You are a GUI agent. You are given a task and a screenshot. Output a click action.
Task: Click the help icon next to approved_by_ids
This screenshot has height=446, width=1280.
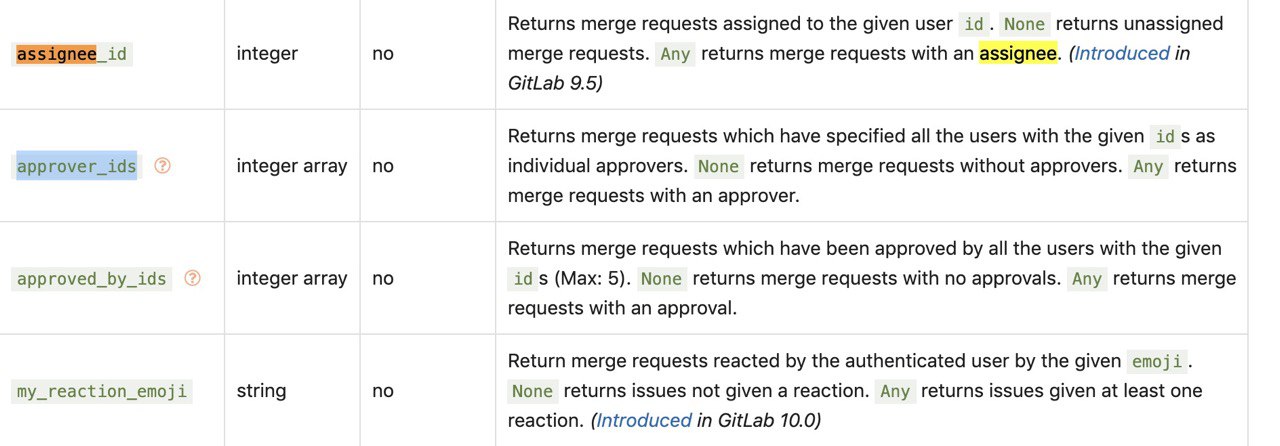[x=193, y=278]
